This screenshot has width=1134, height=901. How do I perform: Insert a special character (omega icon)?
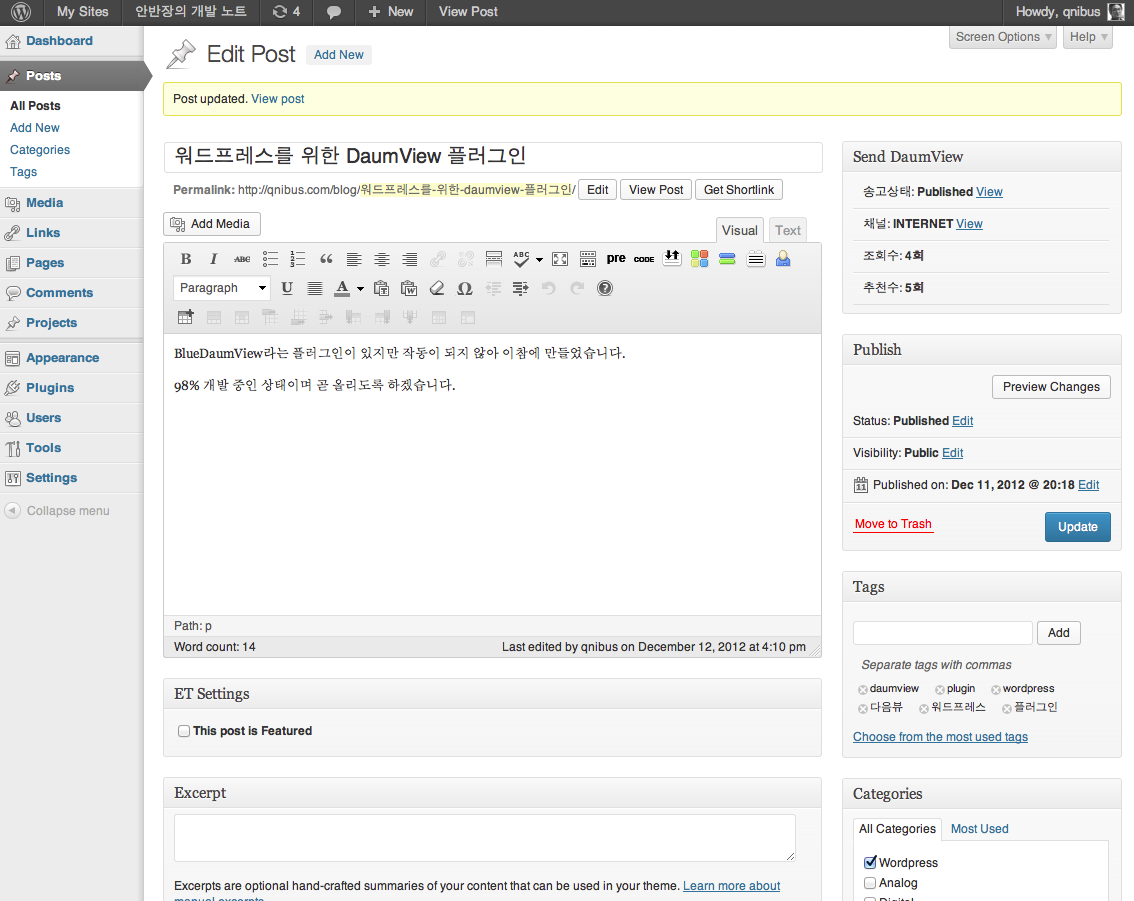(x=464, y=288)
